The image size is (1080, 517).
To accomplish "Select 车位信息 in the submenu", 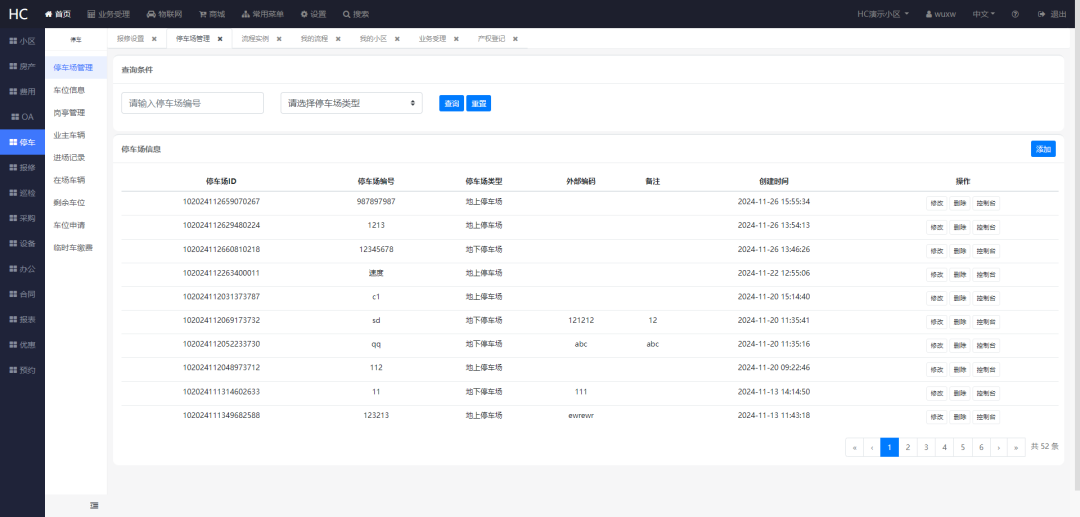I will coord(69,90).
